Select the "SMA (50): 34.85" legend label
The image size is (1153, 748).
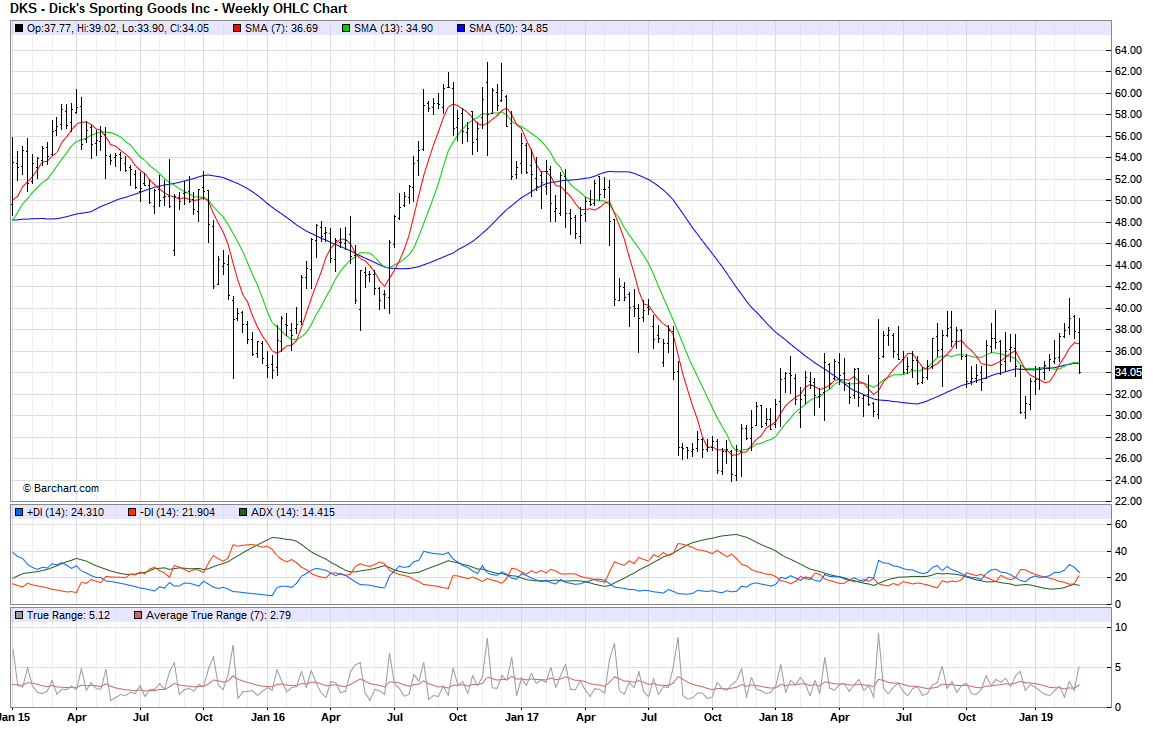coord(508,29)
